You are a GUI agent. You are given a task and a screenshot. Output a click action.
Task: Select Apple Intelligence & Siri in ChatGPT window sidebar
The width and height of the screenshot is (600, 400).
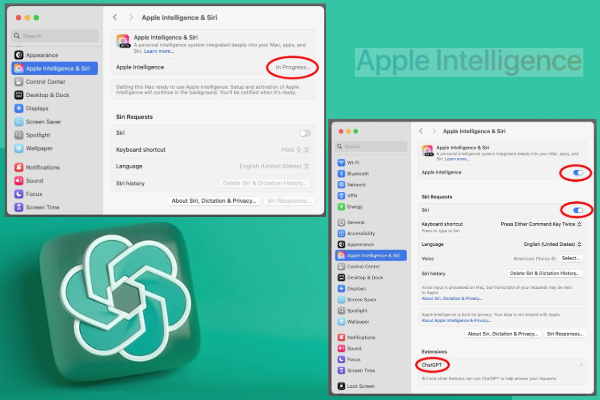[371, 255]
